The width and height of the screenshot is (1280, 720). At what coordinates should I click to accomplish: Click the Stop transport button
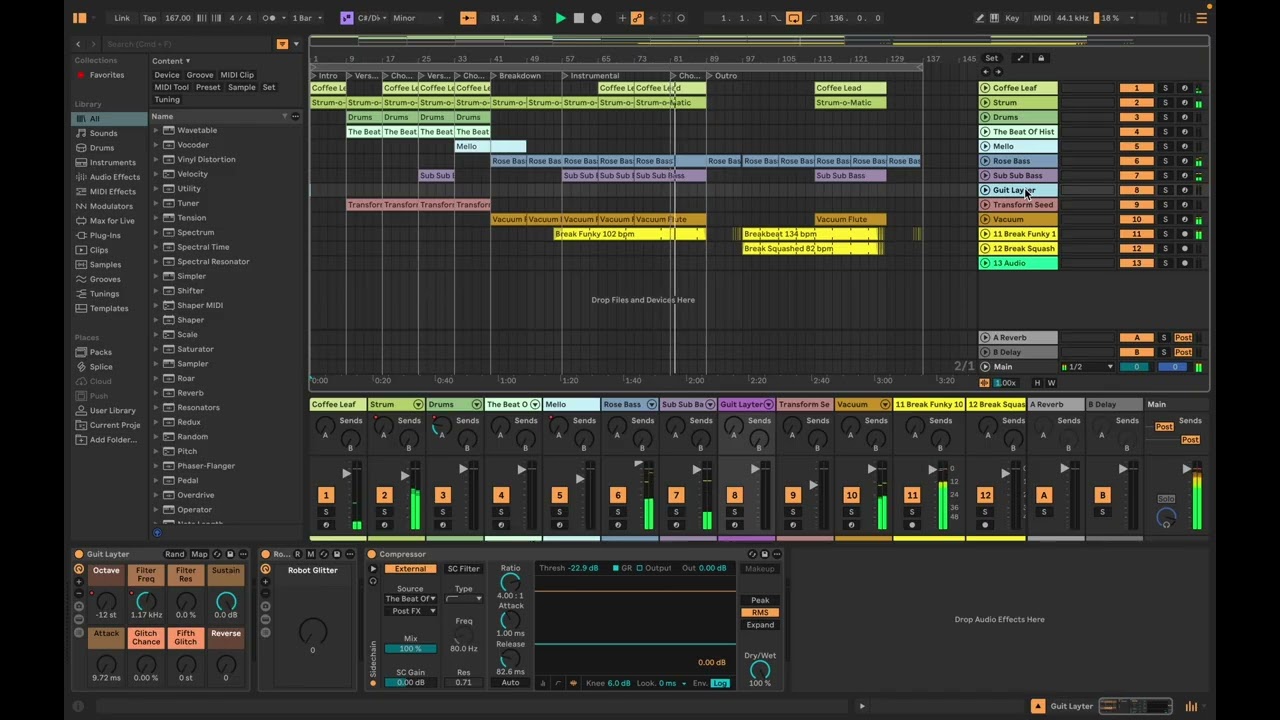tap(578, 18)
